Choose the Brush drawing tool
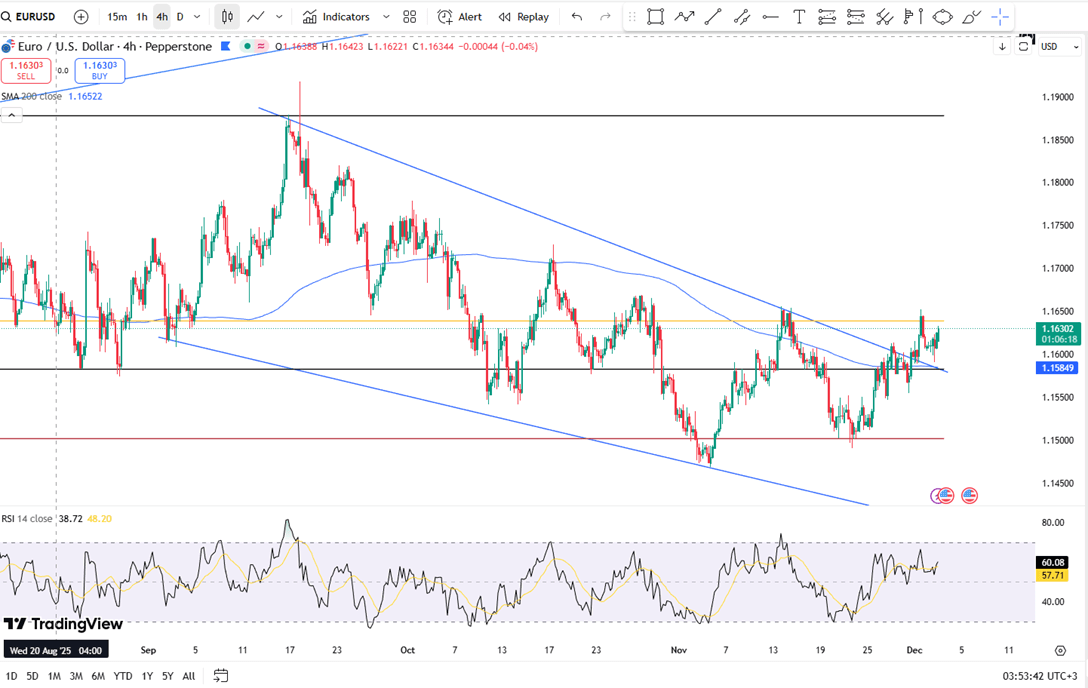 tap(970, 17)
